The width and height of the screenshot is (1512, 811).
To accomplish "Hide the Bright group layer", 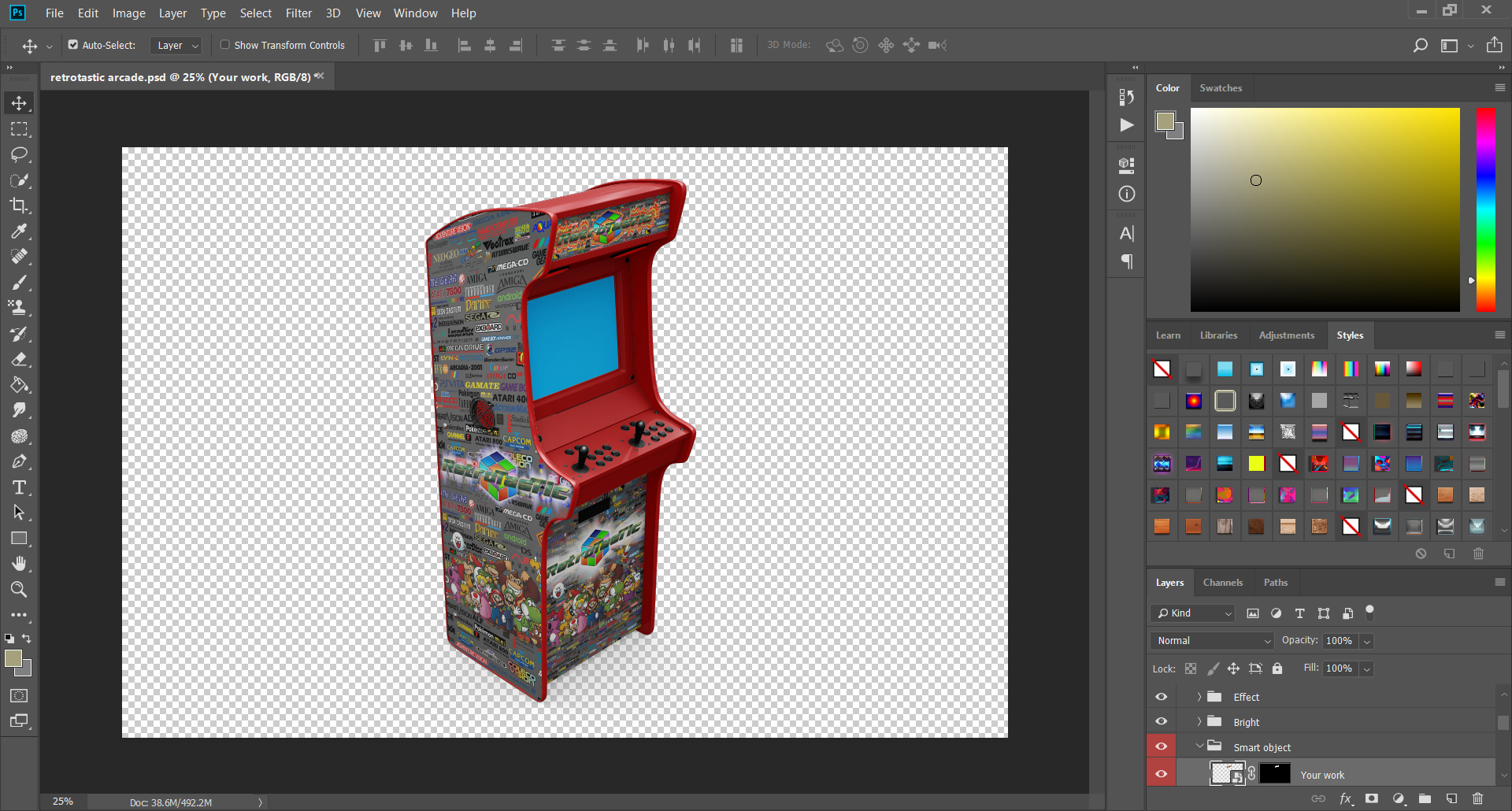I will pos(1161,722).
